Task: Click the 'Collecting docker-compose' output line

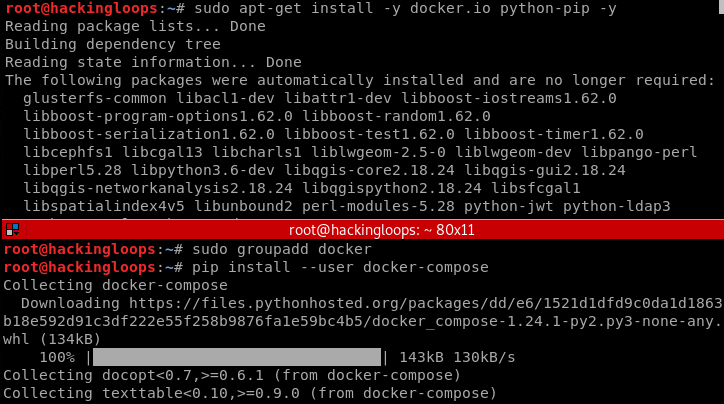Action: 114,285
